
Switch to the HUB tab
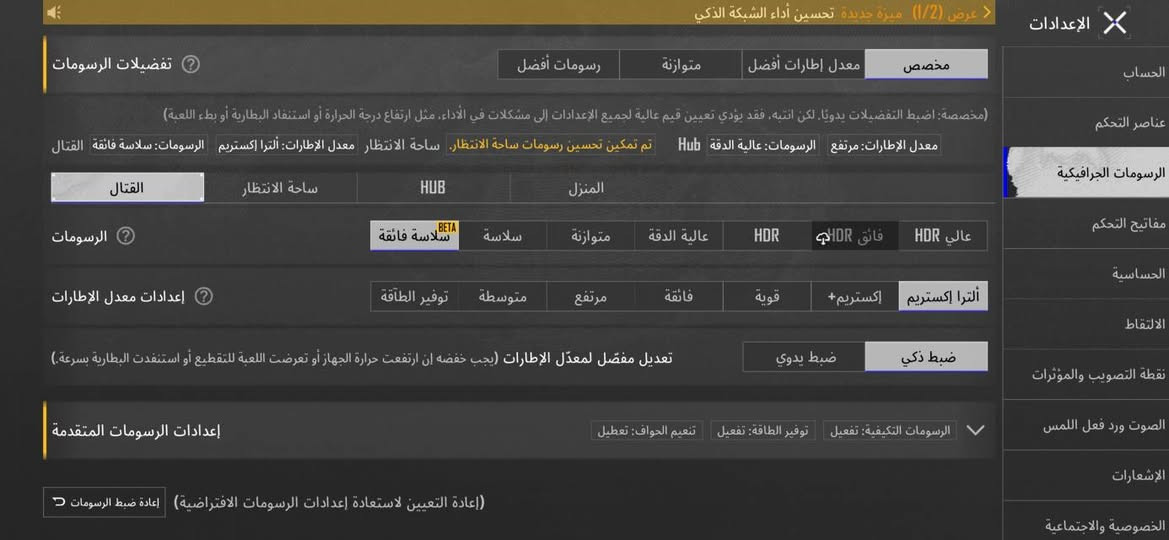(433, 187)
